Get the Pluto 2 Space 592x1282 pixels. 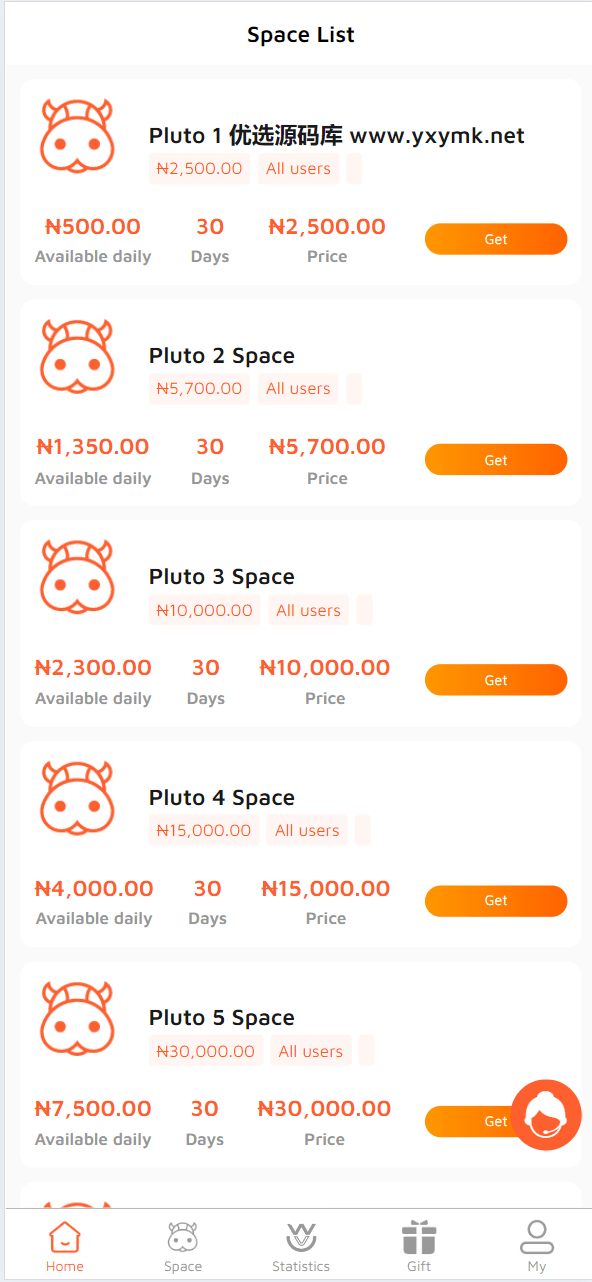(496, 460)
